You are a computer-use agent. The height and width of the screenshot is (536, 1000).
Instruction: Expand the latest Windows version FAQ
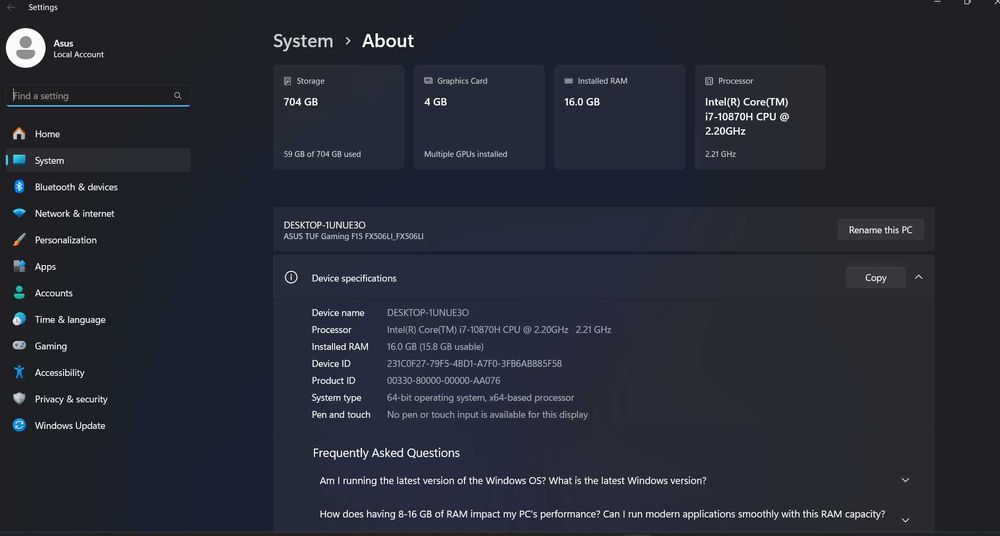pyautogui.click(x=905, y=480)
